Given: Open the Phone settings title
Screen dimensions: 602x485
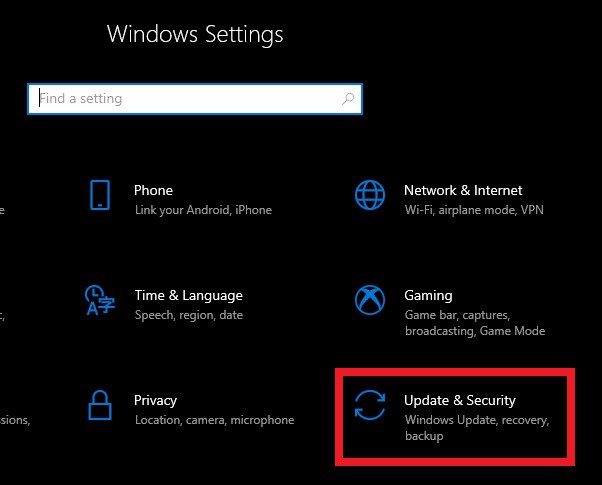Looking at the screenshot, I should 153,190.
